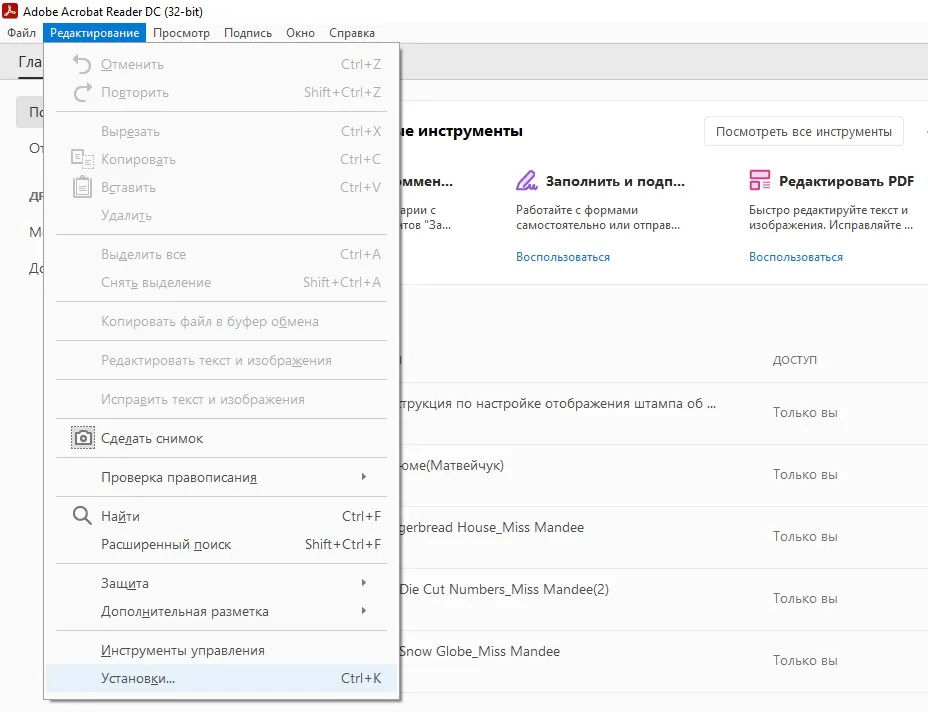Click Воспользоваться link under Редактировать PDF
Viewport: 928px width, 712px height.
click(795, 257)
